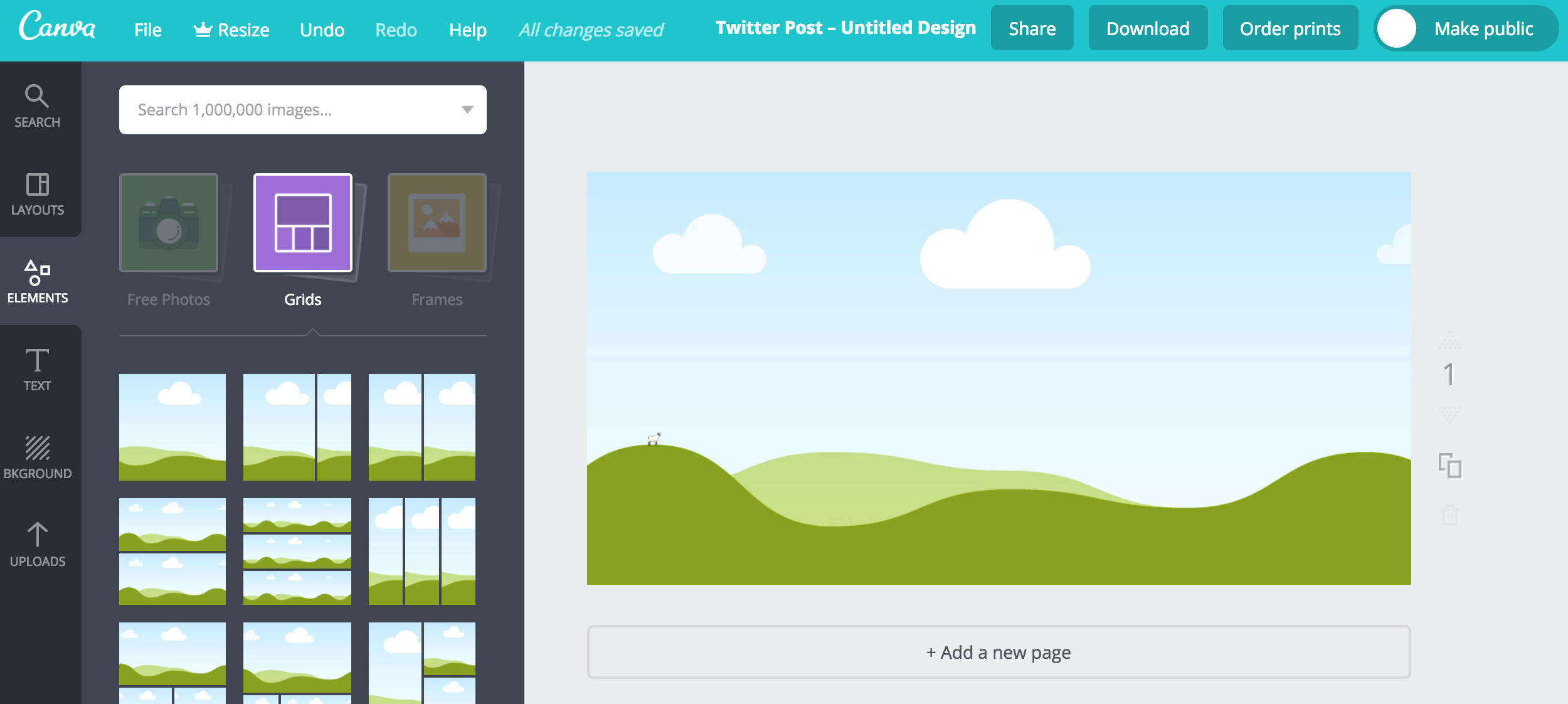Expand the image search dropdown arrow
Screen dimensions: 1568x704
pos(467,110)
